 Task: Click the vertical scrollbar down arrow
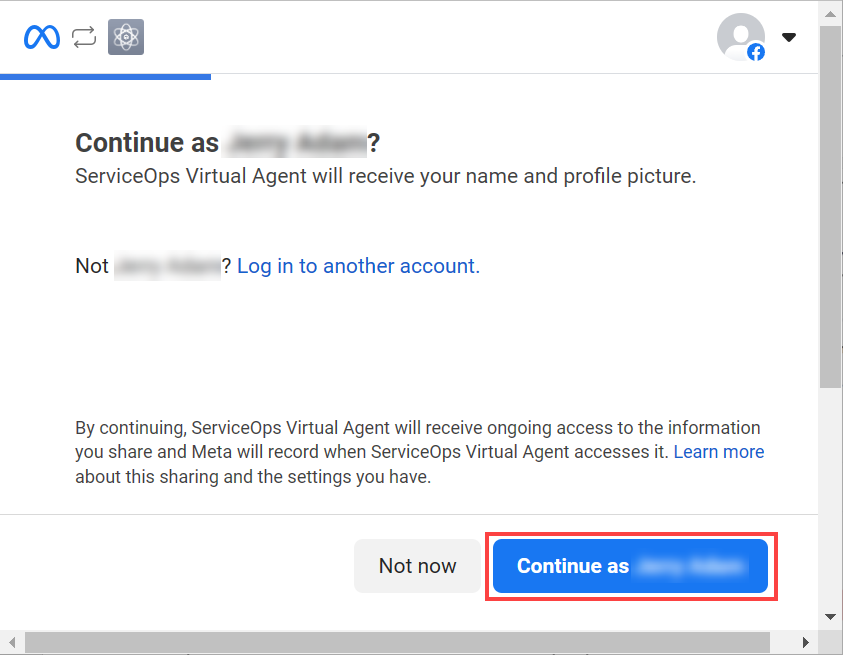(830, 616)
